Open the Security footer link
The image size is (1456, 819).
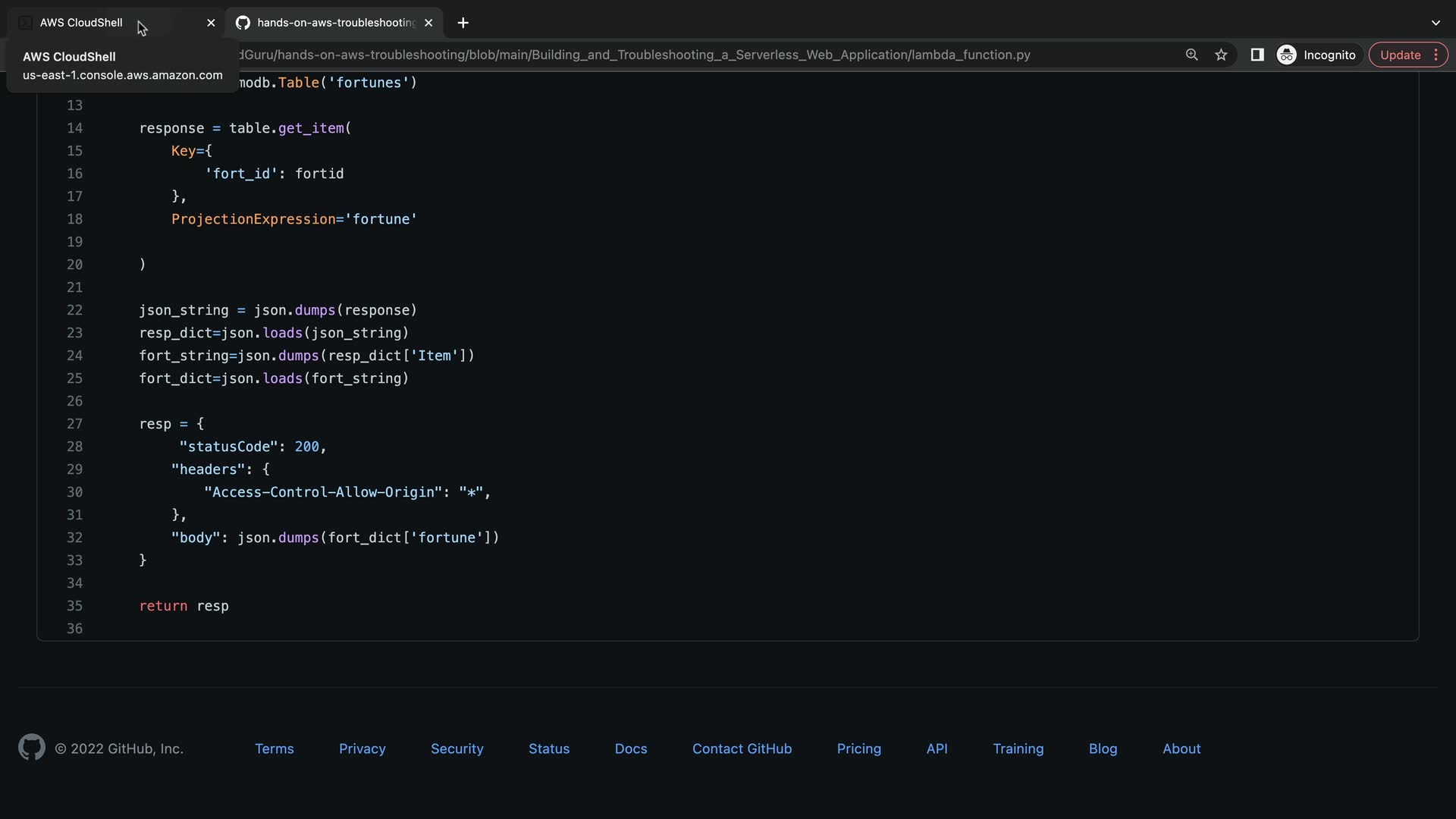[457, 748]
